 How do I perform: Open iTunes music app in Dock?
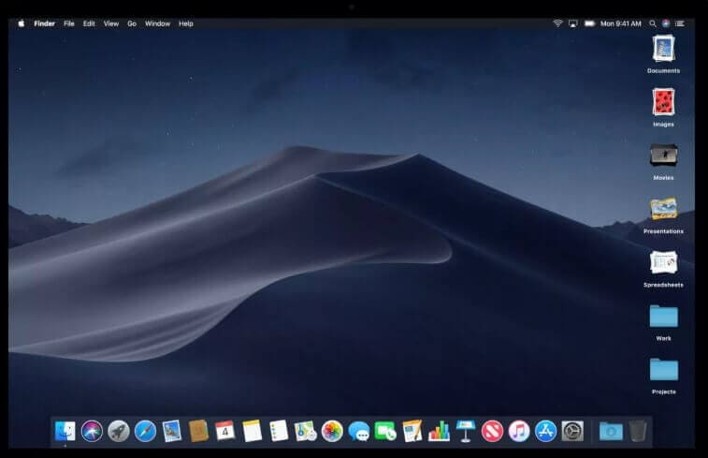tap(519, 431)
